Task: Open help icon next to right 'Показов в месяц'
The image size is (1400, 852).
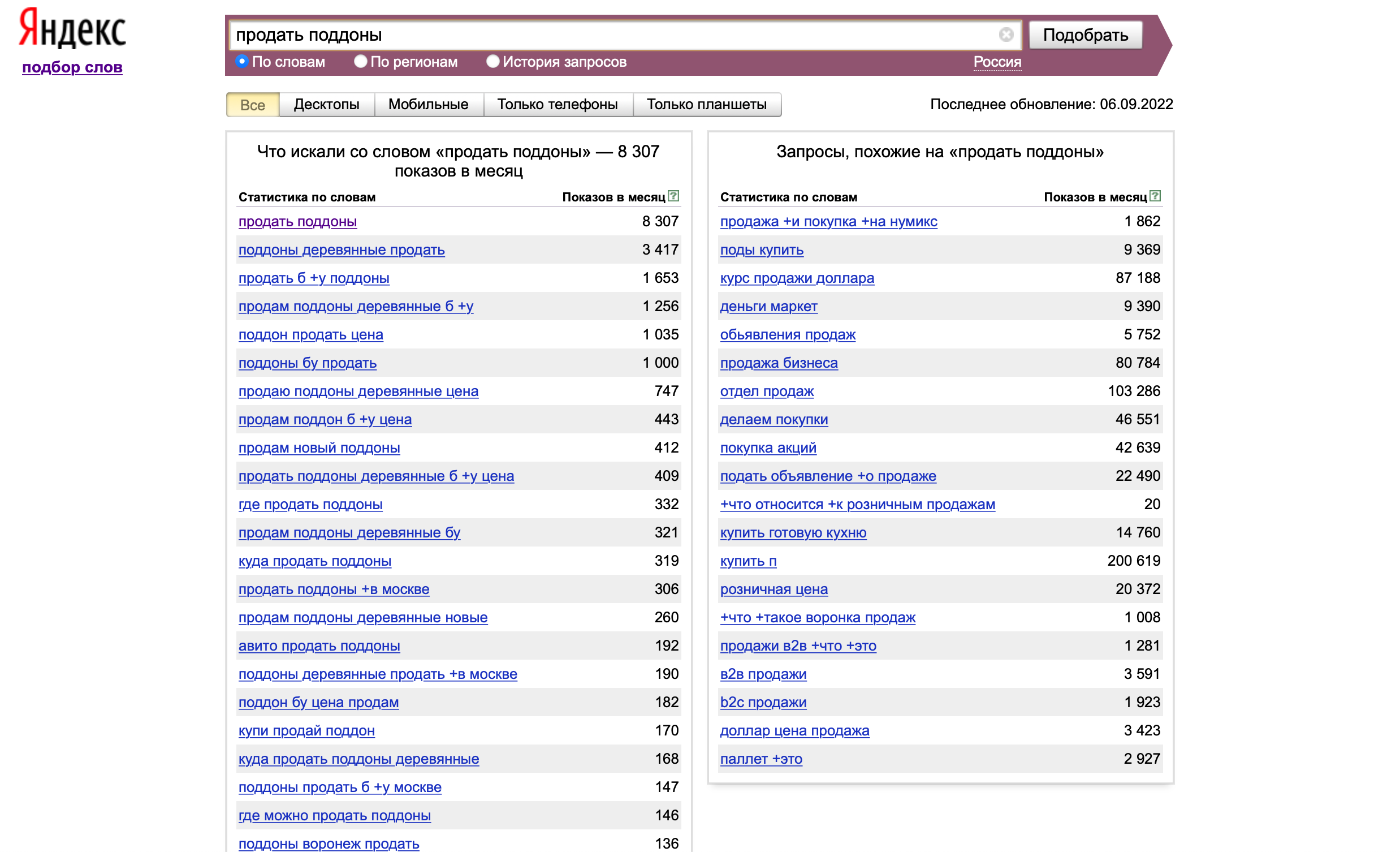Action: coord(1155,196)
